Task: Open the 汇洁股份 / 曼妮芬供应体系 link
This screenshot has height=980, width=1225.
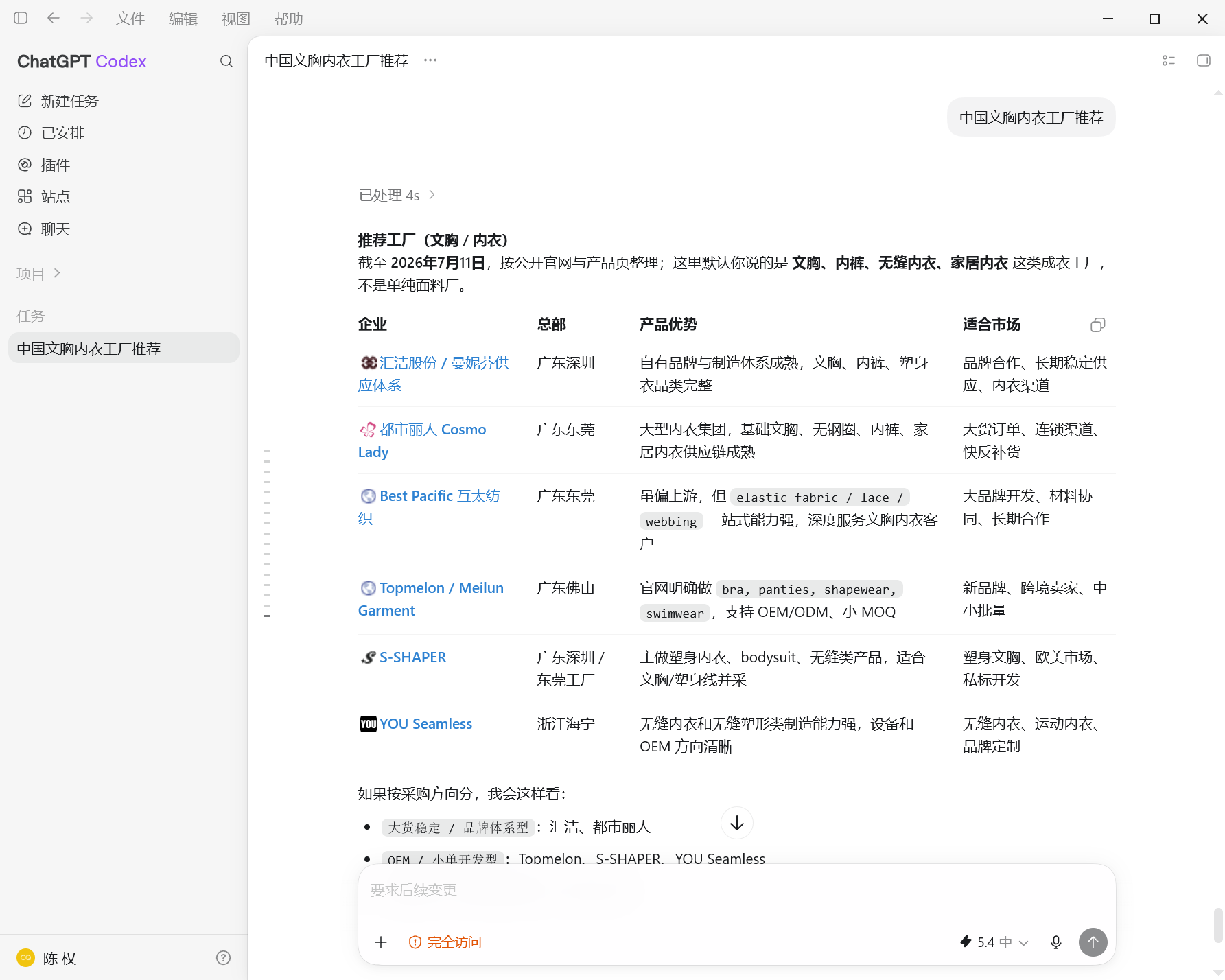Action: 434,374
